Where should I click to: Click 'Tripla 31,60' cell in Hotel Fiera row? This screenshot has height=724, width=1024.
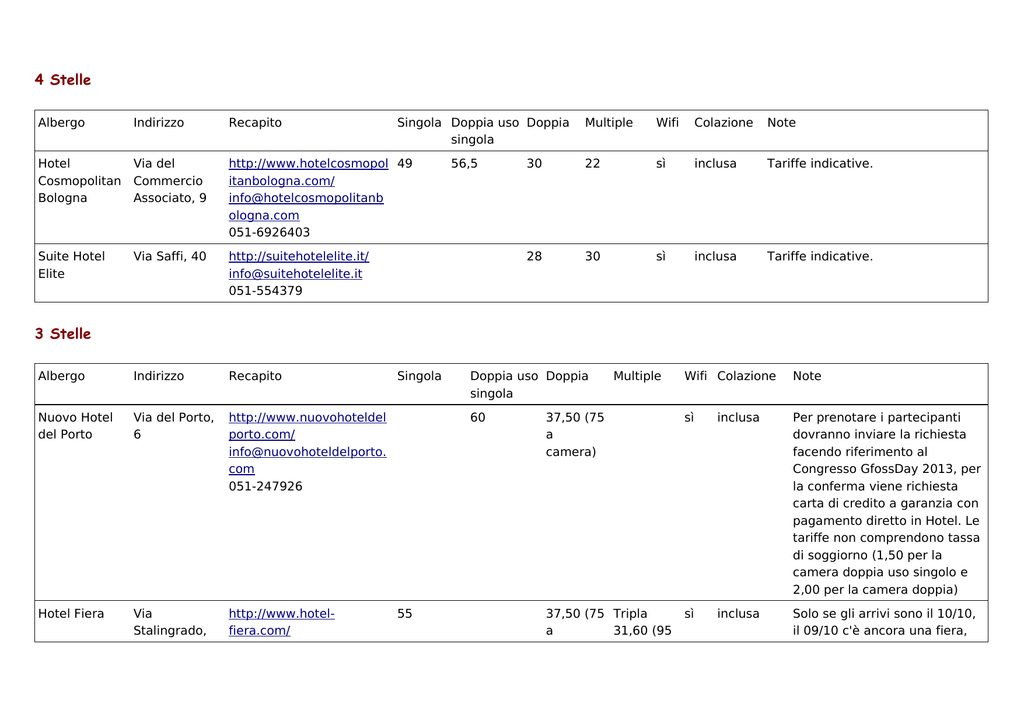(x=643, y=622)
